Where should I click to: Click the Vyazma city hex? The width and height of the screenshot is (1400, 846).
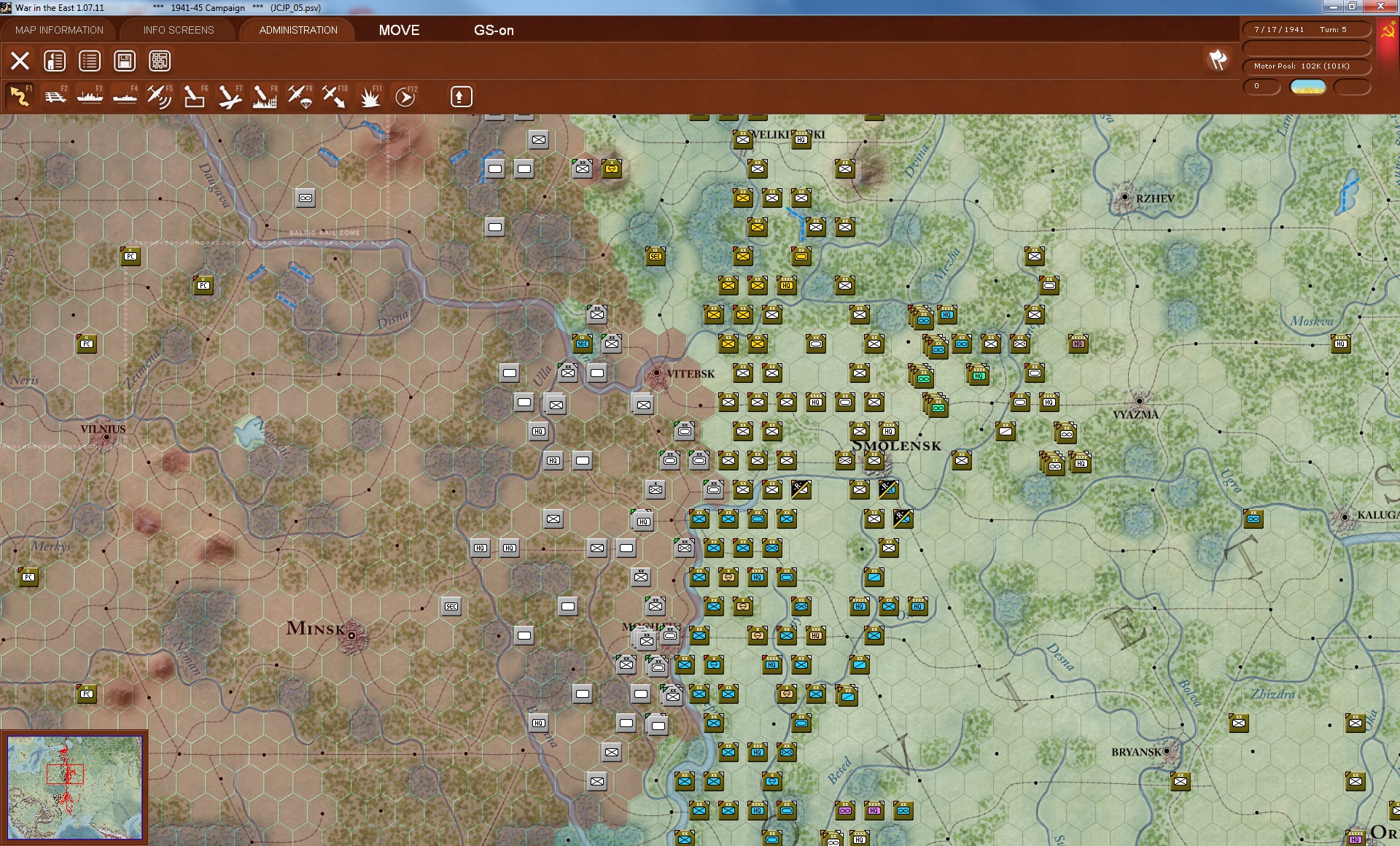1139,400
